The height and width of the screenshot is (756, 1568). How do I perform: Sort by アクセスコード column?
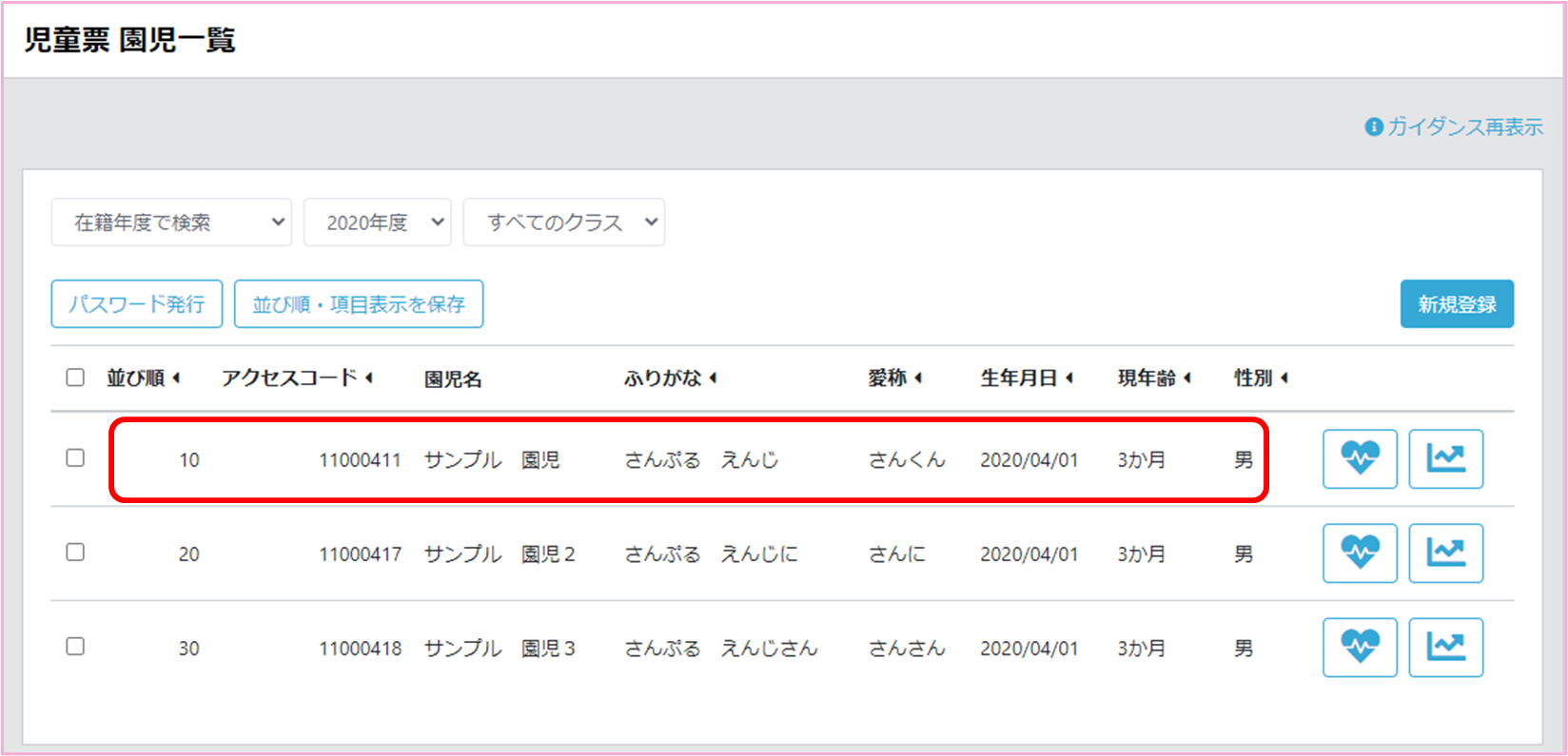point(368,378)
